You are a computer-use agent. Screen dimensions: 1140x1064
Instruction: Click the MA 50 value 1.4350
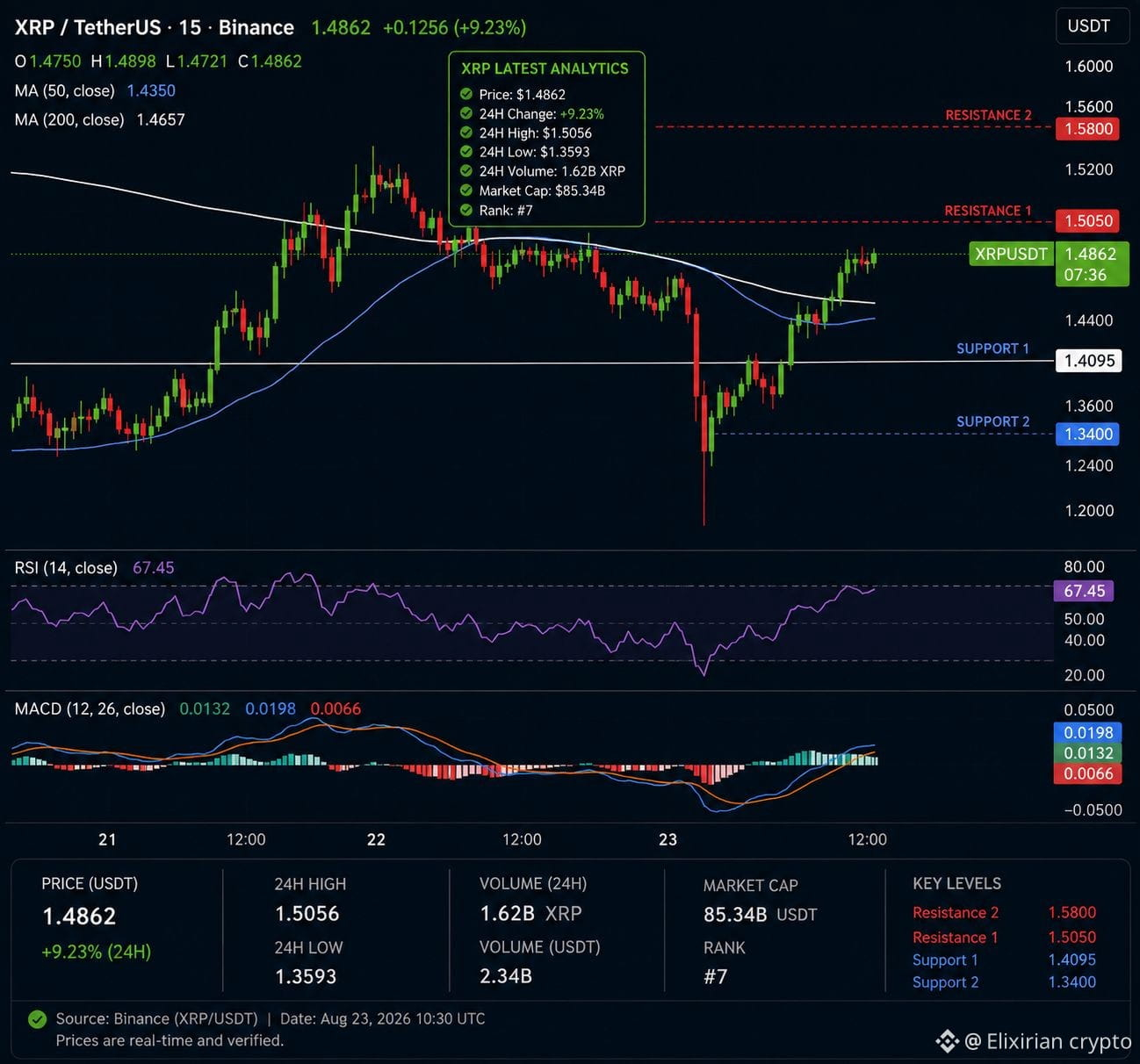click(151, 90)
